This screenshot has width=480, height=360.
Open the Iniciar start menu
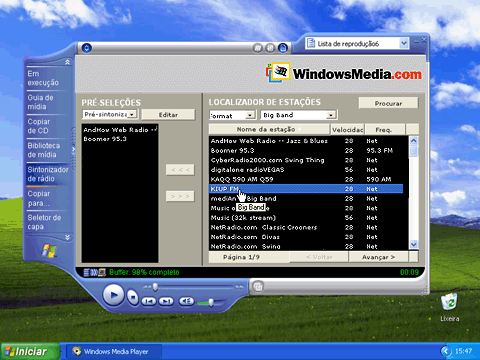click(x=30, y=351)
